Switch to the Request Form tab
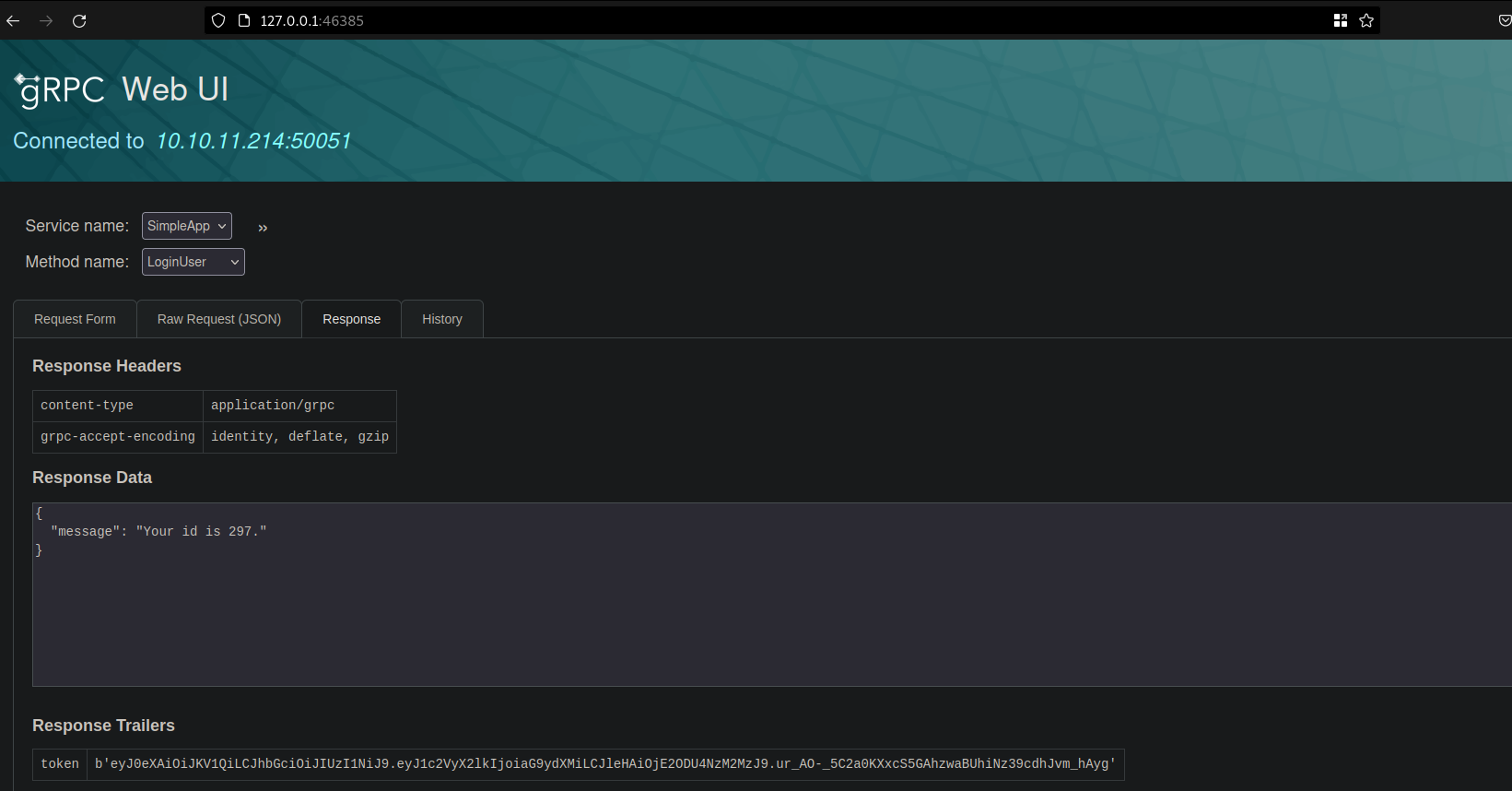 pos(75,319)
